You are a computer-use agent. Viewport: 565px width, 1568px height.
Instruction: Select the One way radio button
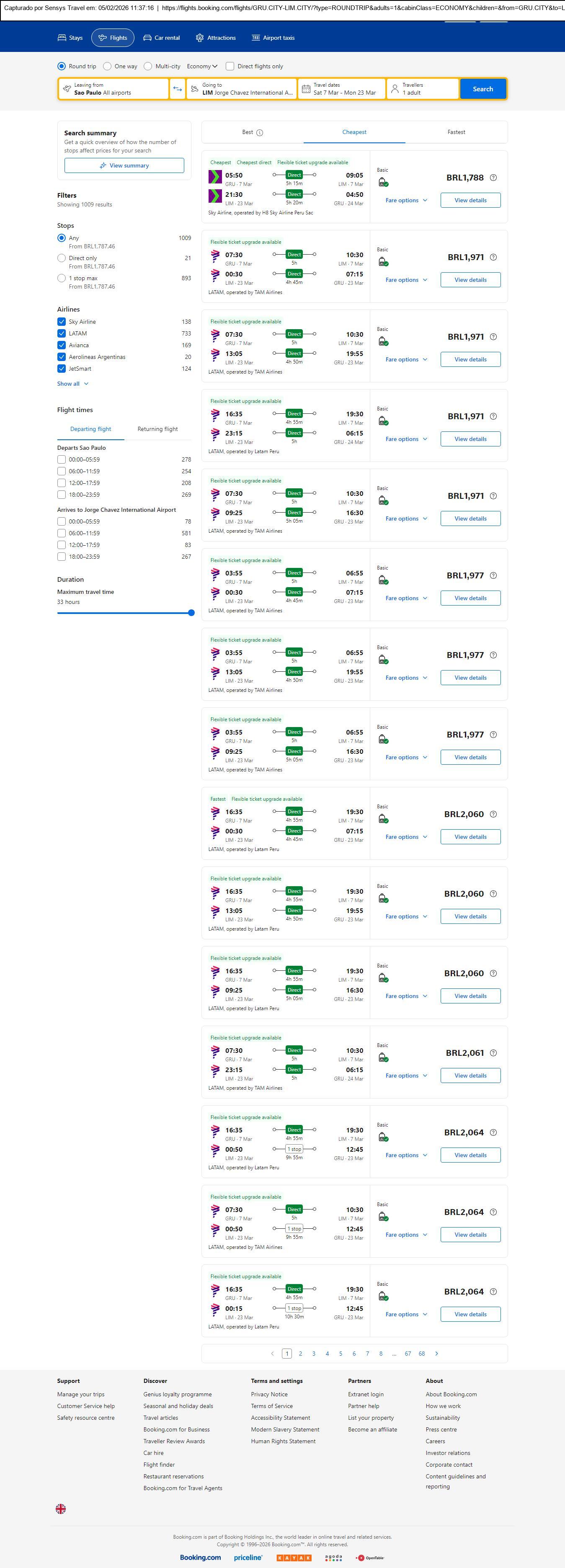coord(107,66)
